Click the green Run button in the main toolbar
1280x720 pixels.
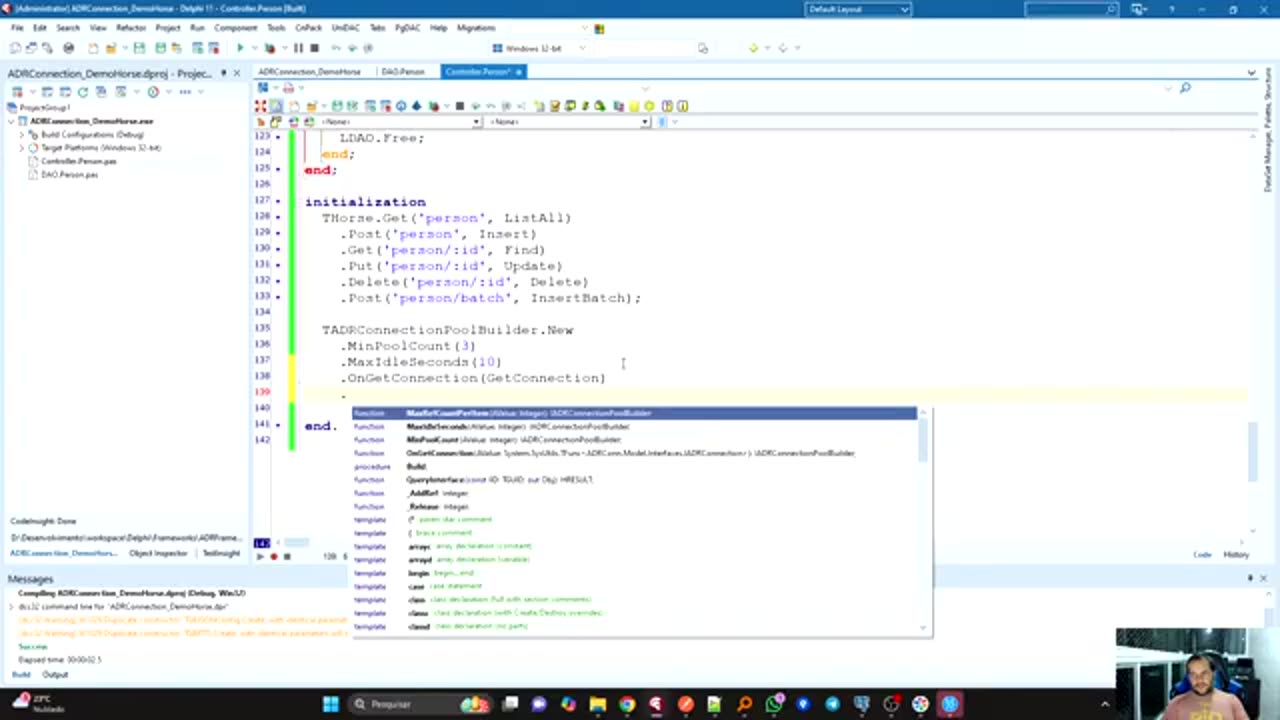[240, 48]
